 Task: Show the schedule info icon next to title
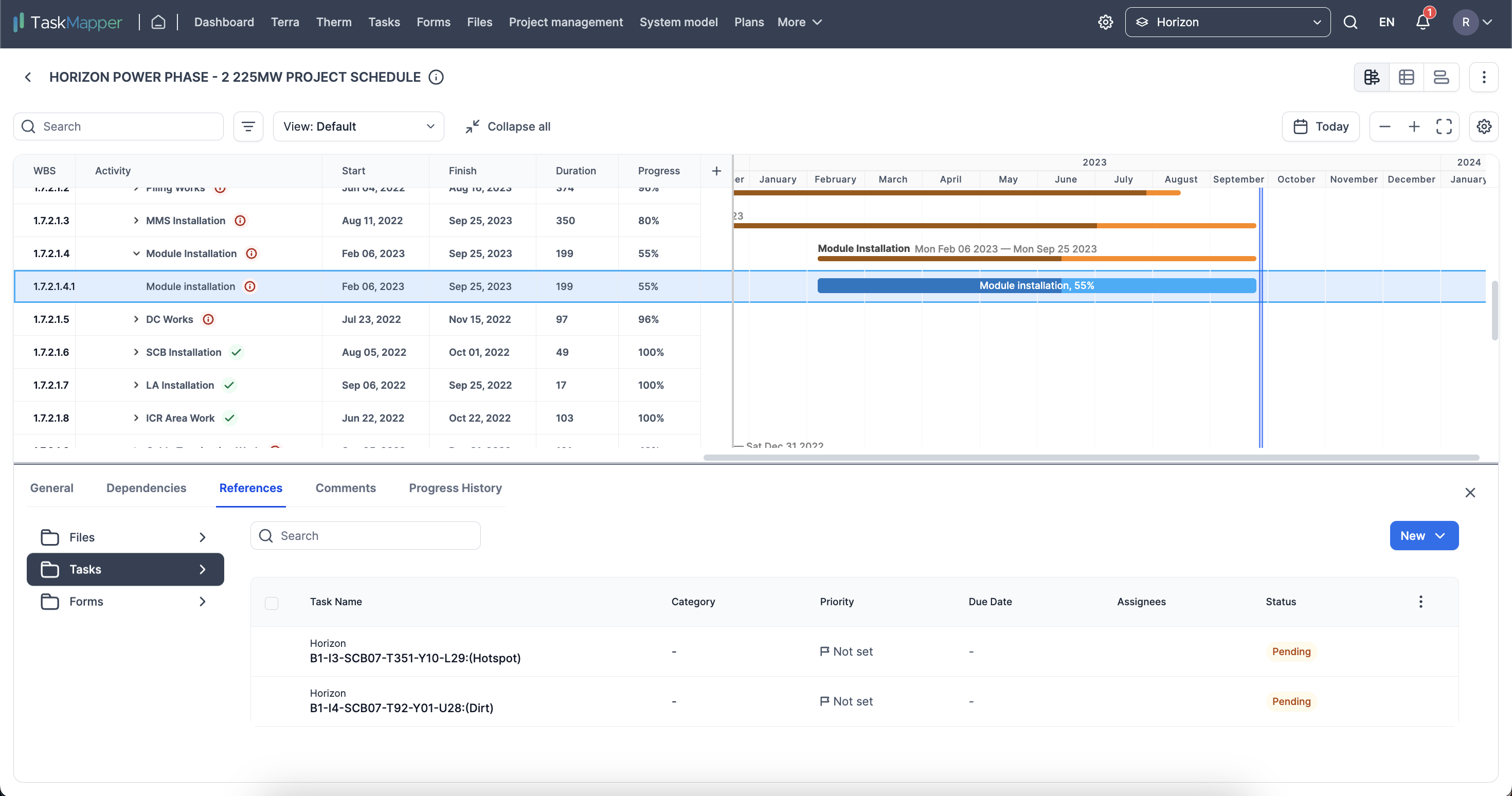(436, 78)
